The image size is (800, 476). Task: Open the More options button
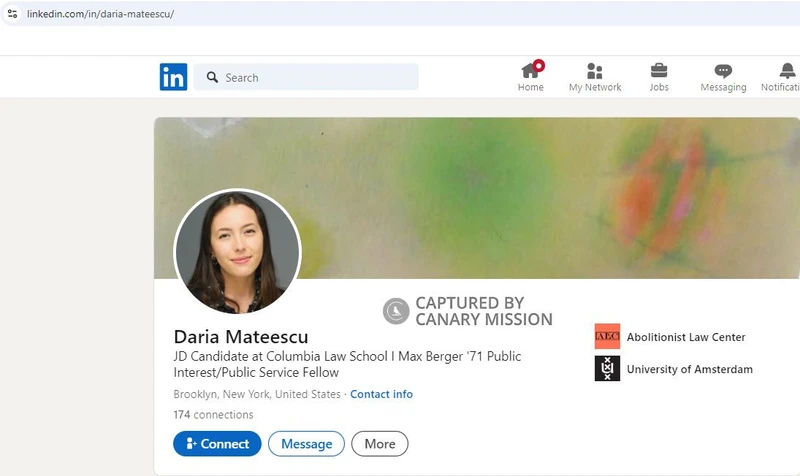click(x=380, y=444)
